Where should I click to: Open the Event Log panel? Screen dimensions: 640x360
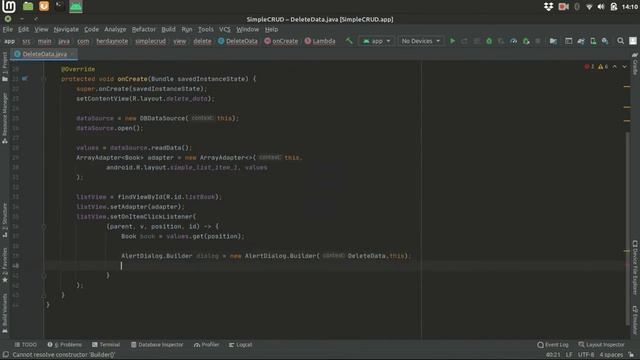tap(553, 345)
